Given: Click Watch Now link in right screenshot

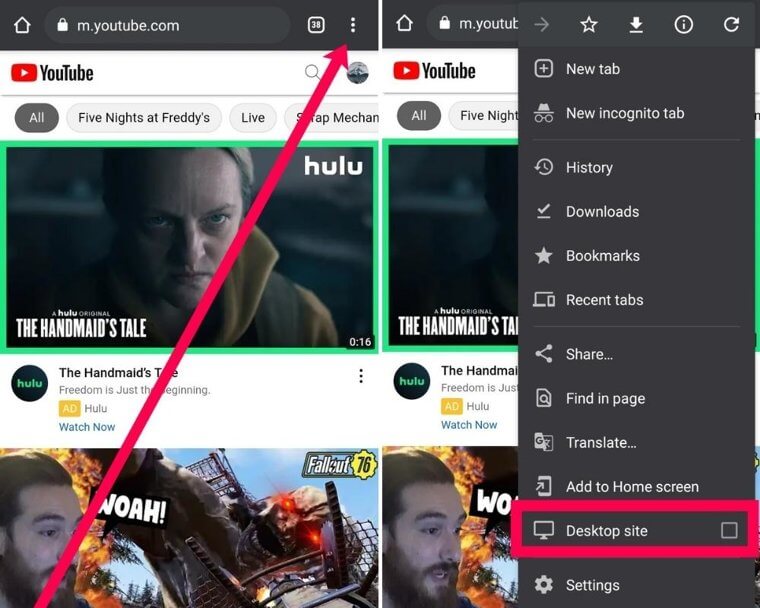Looking at the screenshot, I should pos(469,425).
